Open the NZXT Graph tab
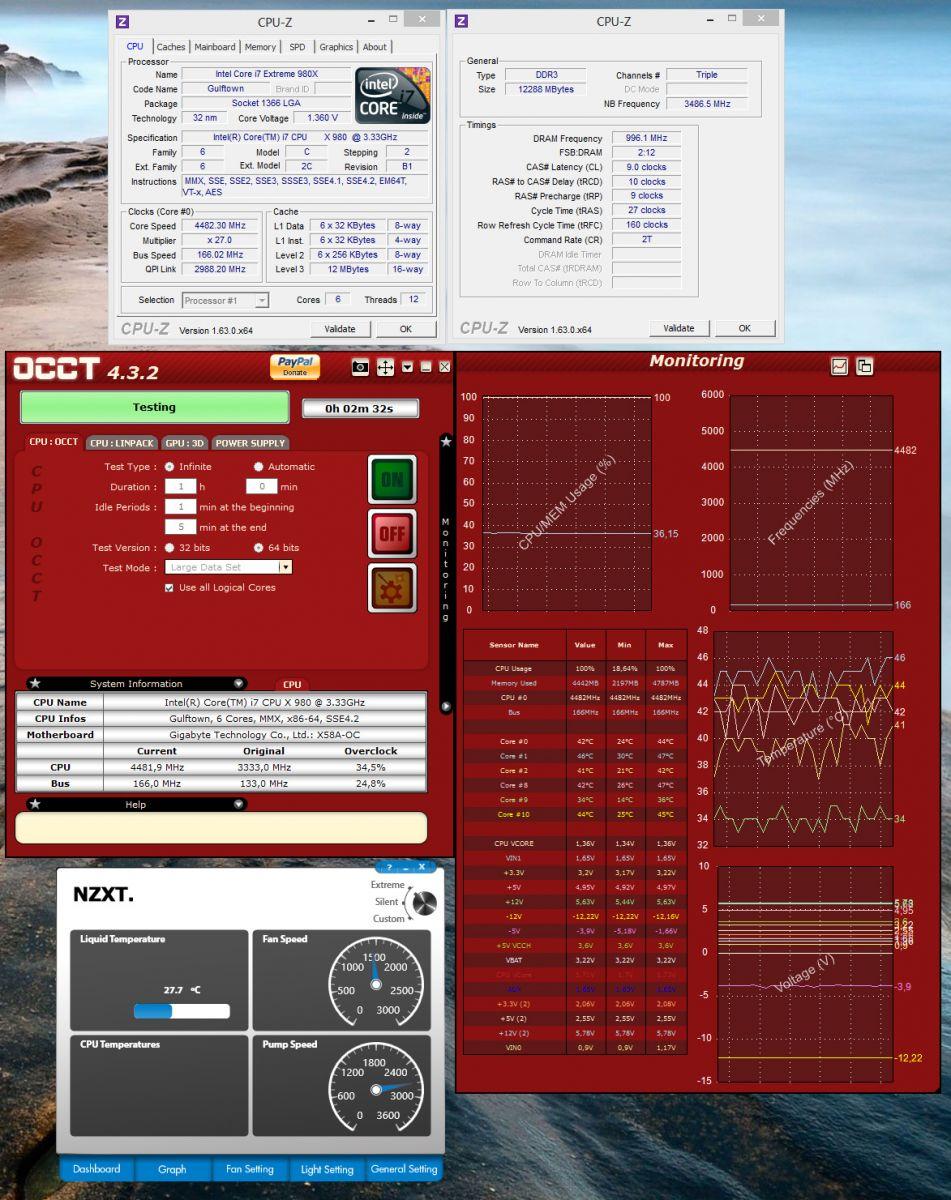Viewport: 951px width, 1200px height. [x=172, y=1169]
